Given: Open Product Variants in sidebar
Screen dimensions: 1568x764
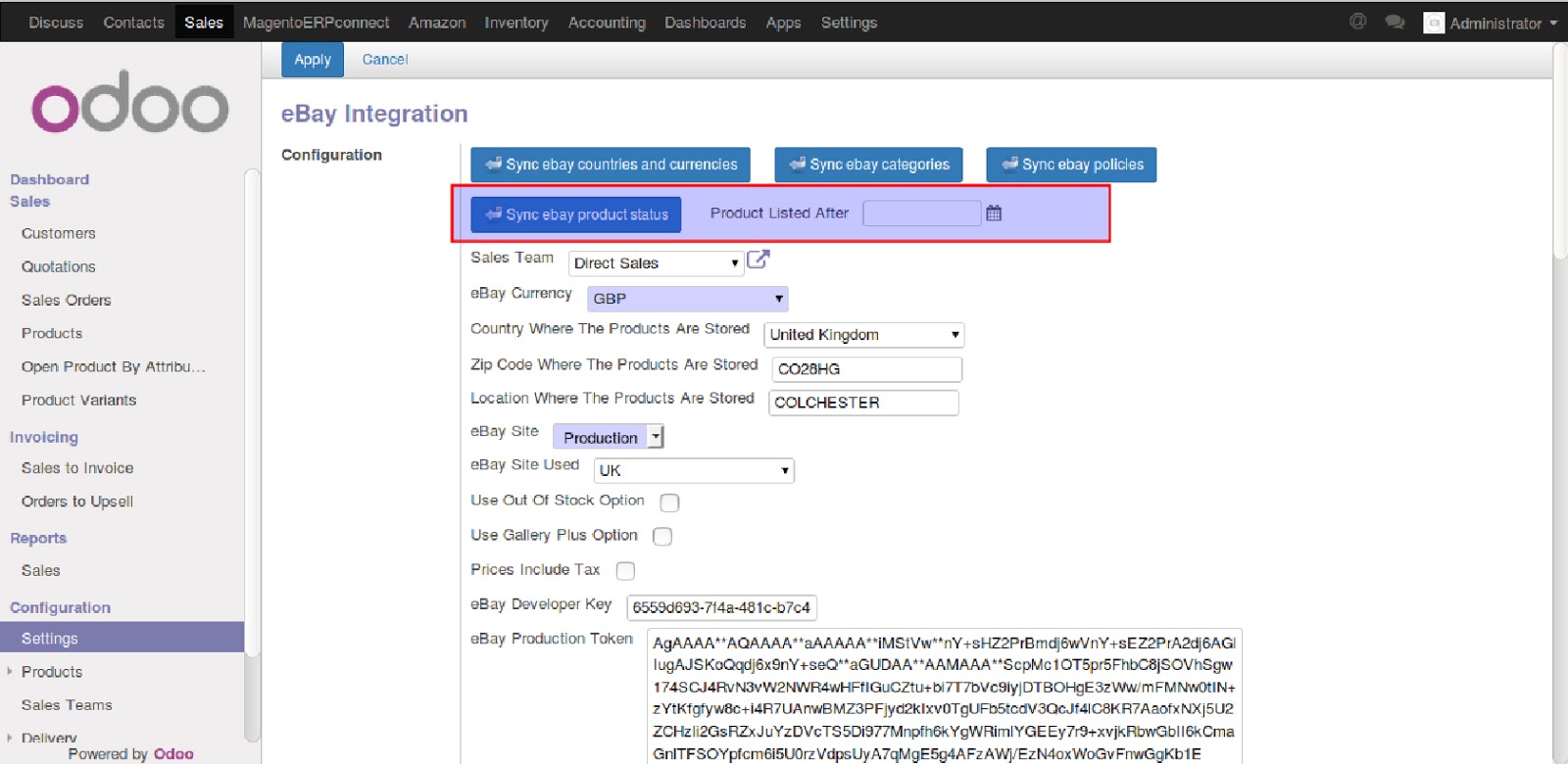Looking at the screenshot, I should coord(79,401).
